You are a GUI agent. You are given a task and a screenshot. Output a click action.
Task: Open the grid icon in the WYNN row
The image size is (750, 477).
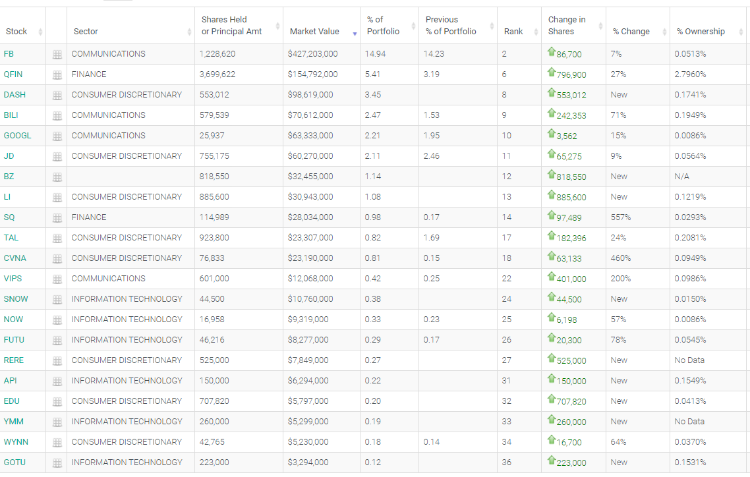pos(57,443)
